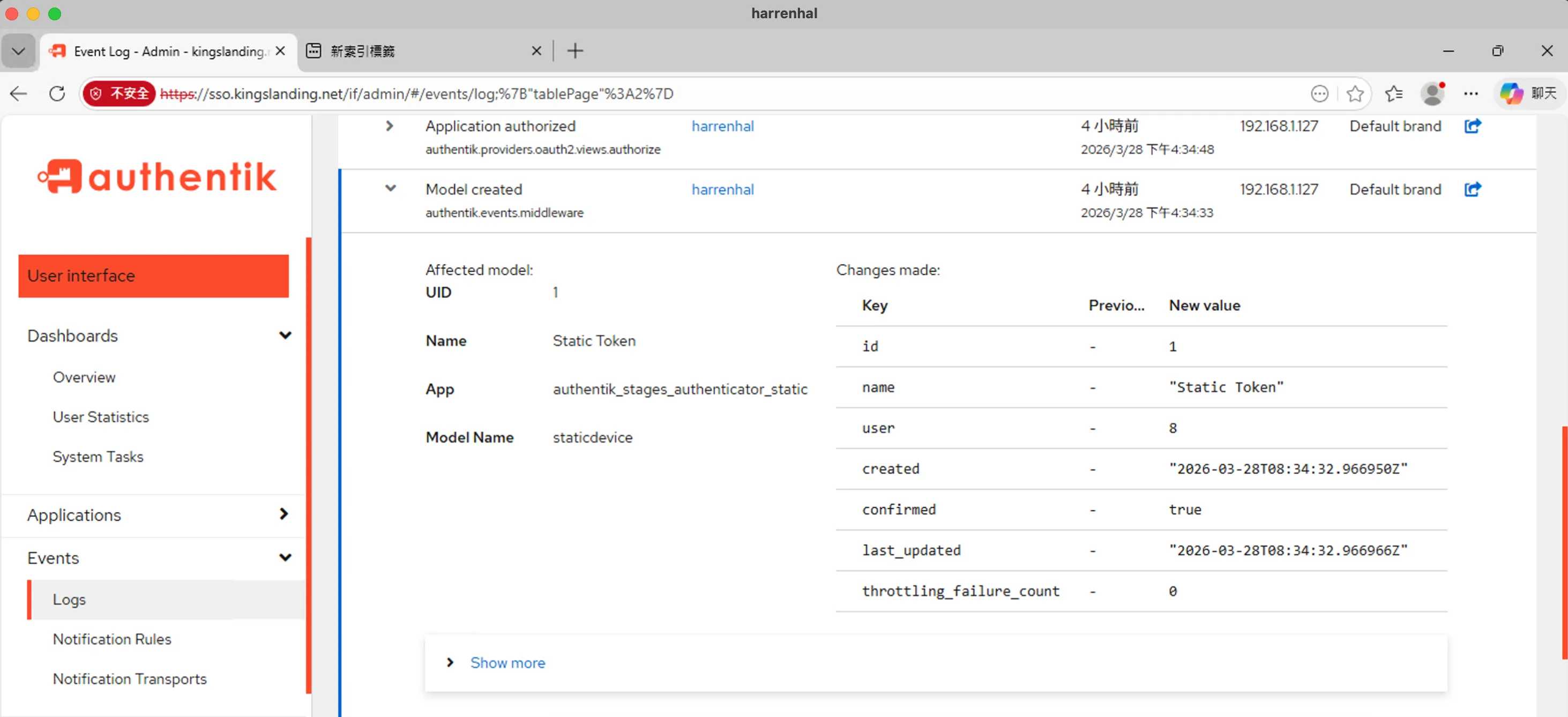Screen dimensions: 1568x717
Task: Click Default brand in Application authorized row
Action: coord(1395,126)
